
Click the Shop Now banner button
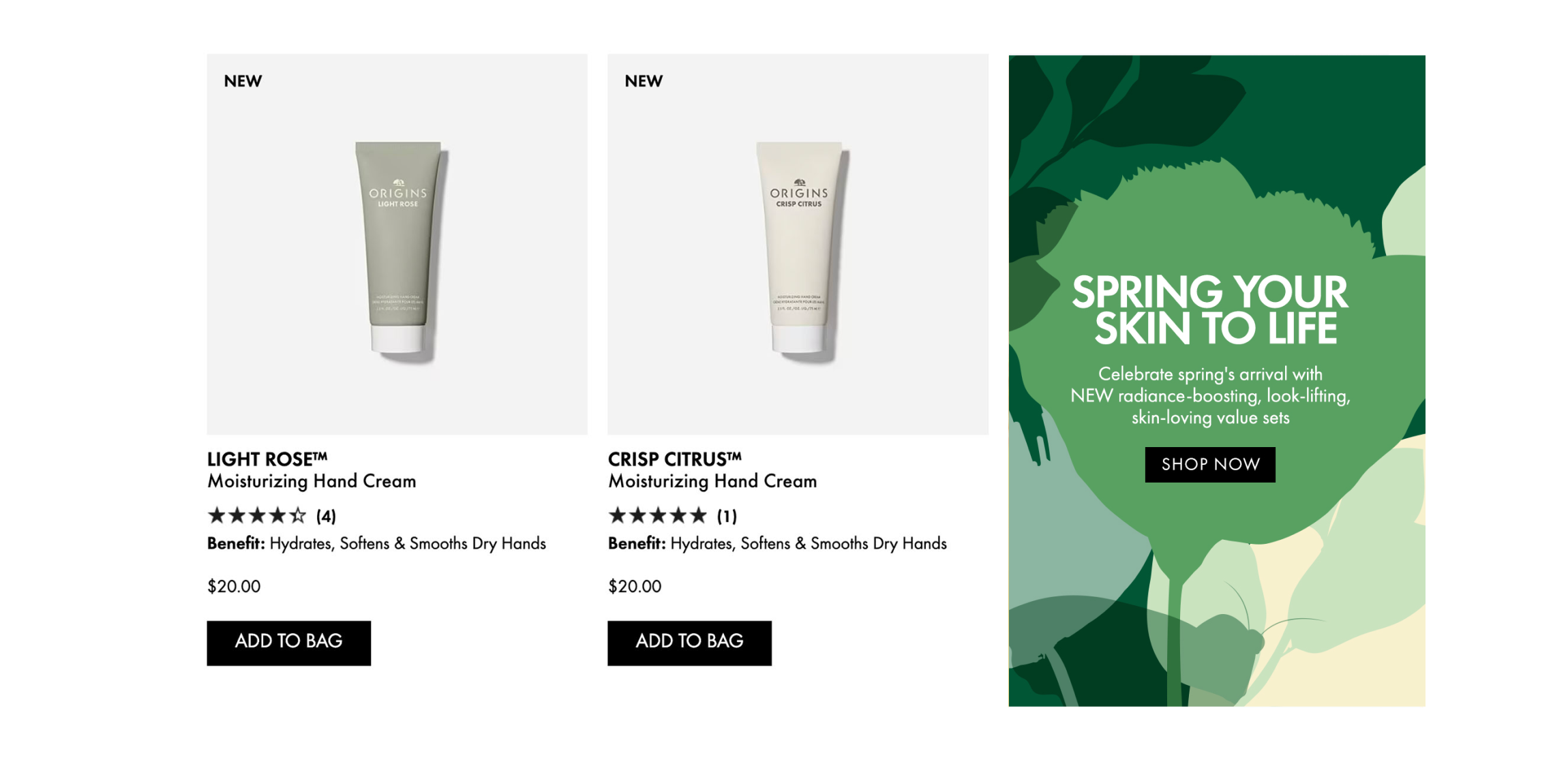tap(1209, 464)
